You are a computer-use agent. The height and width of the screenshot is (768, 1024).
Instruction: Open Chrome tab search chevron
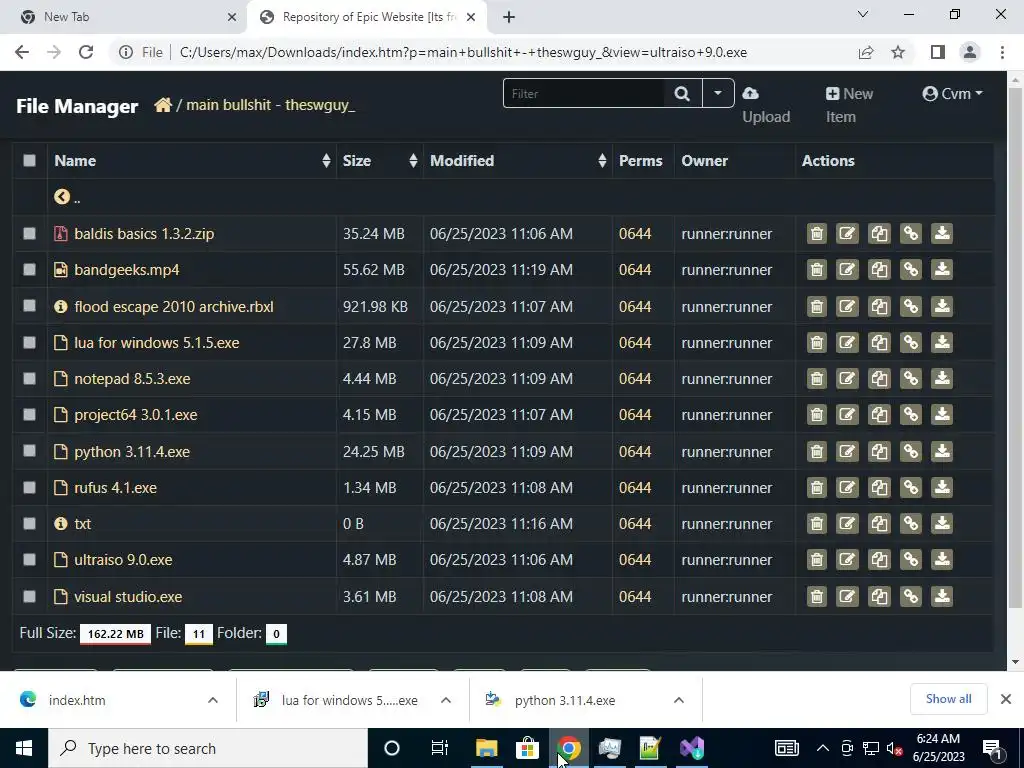[x=863, y=14]
